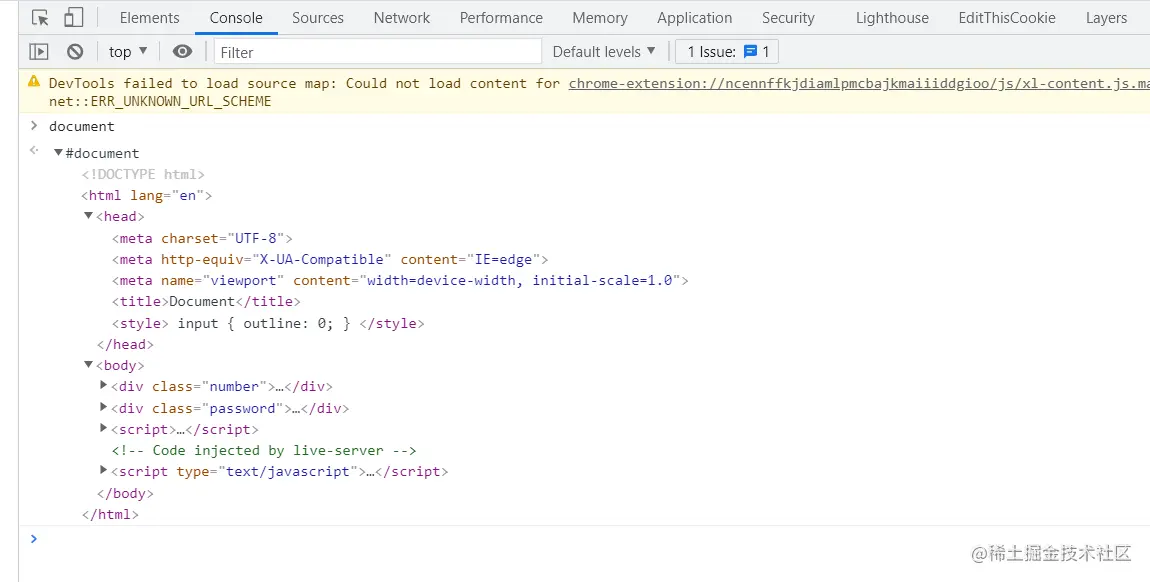Screen dimensions: 1150x582
Task: Activate the inspect element picker icon
Action: tap(40, 18)
